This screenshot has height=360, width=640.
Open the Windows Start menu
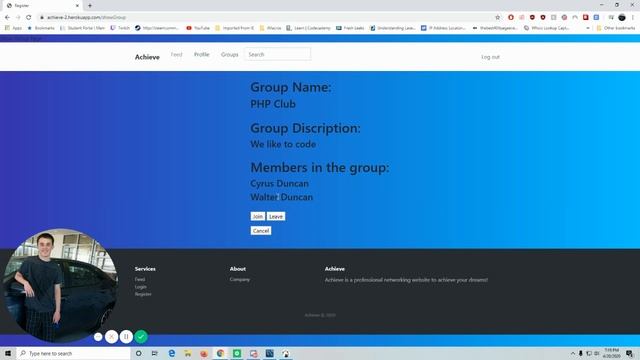point(8,353)
